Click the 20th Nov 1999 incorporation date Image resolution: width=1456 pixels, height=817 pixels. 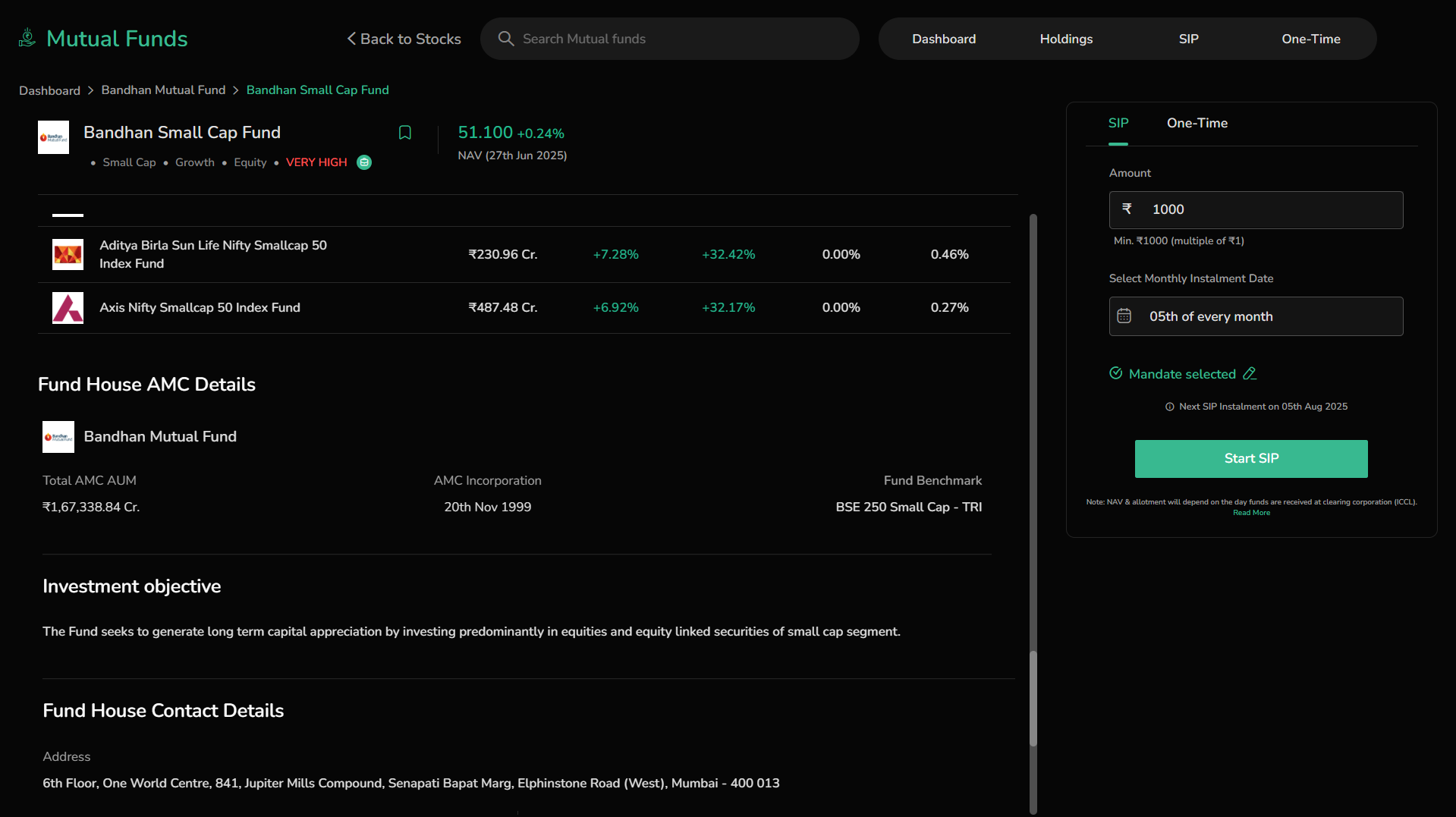point(487,507)
